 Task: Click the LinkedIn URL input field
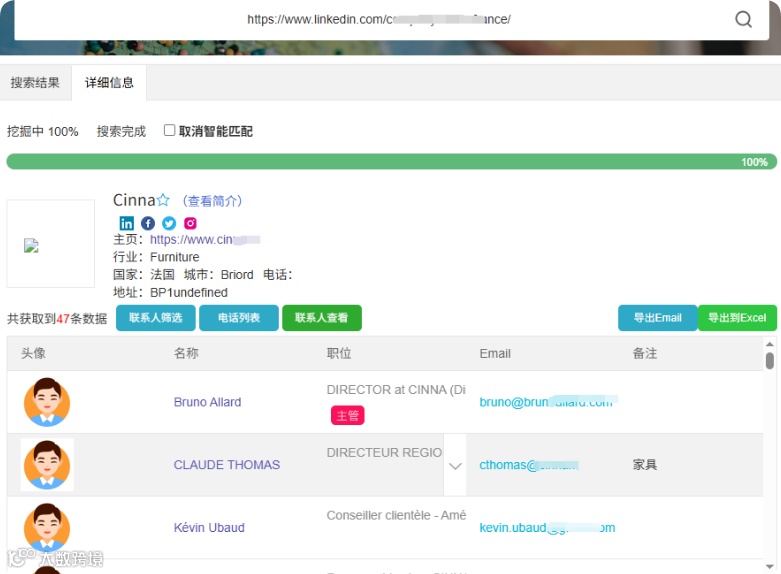click(379, 19)
